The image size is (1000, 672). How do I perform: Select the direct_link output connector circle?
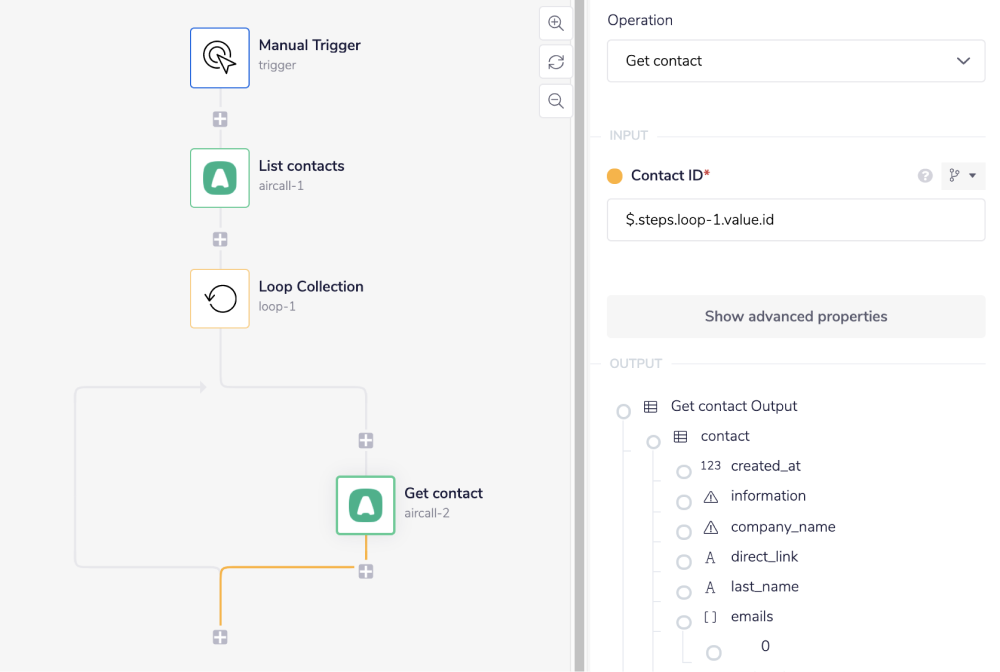pyautogui.click(x=684, y=562)
